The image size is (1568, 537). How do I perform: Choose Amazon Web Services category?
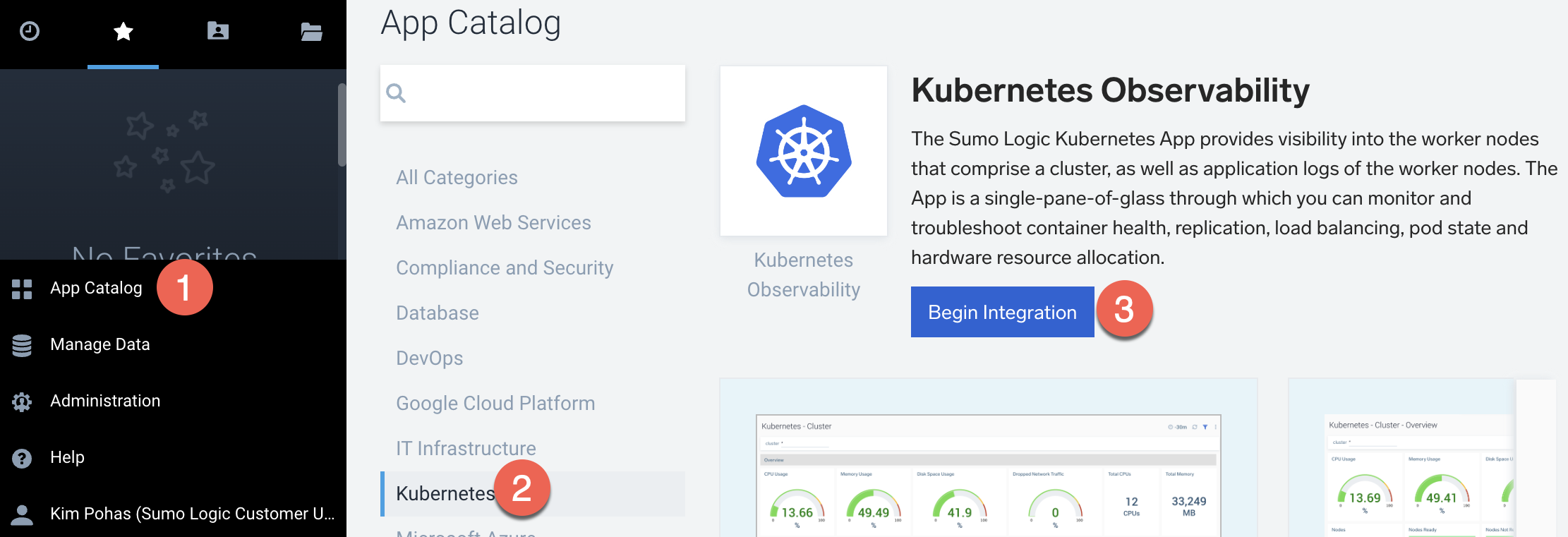pos(493,222)
